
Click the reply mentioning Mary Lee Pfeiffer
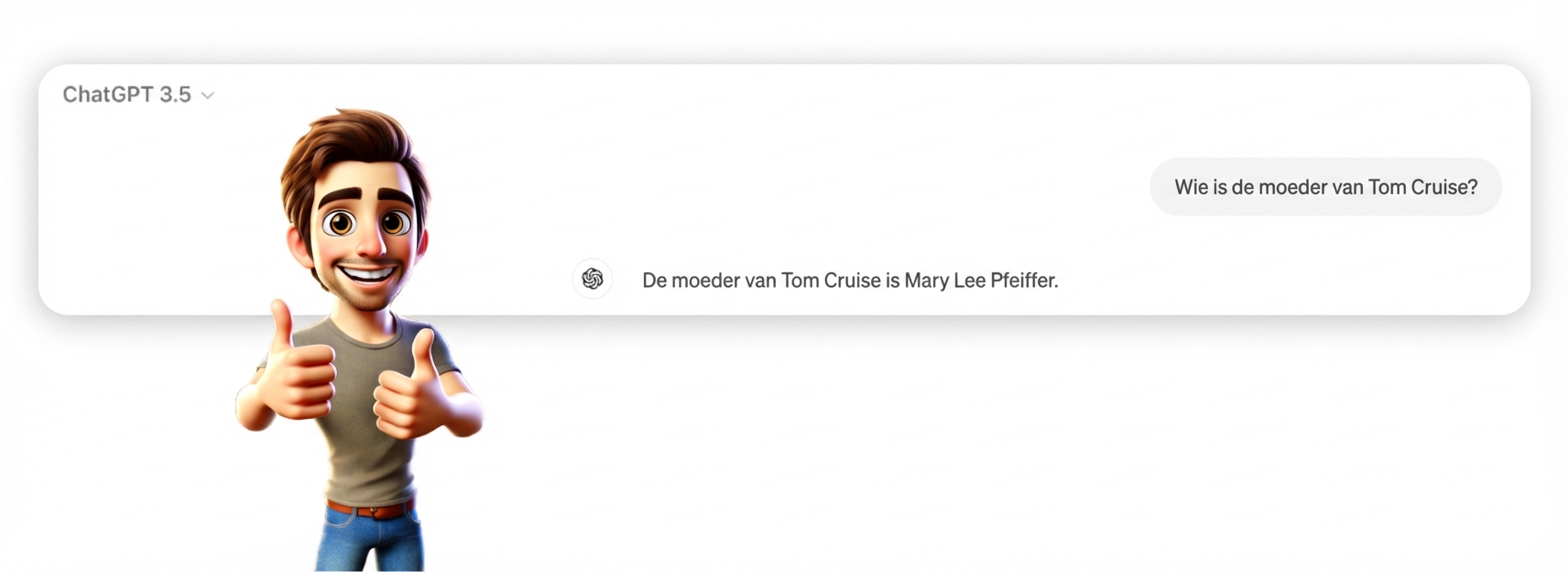851,280
